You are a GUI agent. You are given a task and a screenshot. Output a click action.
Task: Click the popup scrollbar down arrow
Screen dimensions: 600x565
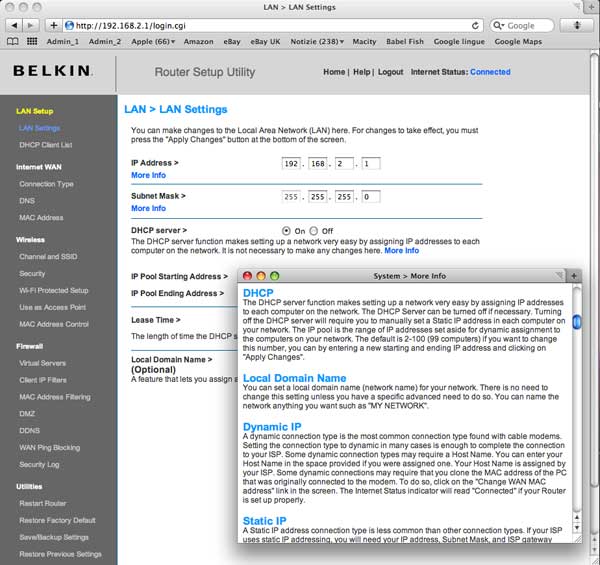click(577, 528)
